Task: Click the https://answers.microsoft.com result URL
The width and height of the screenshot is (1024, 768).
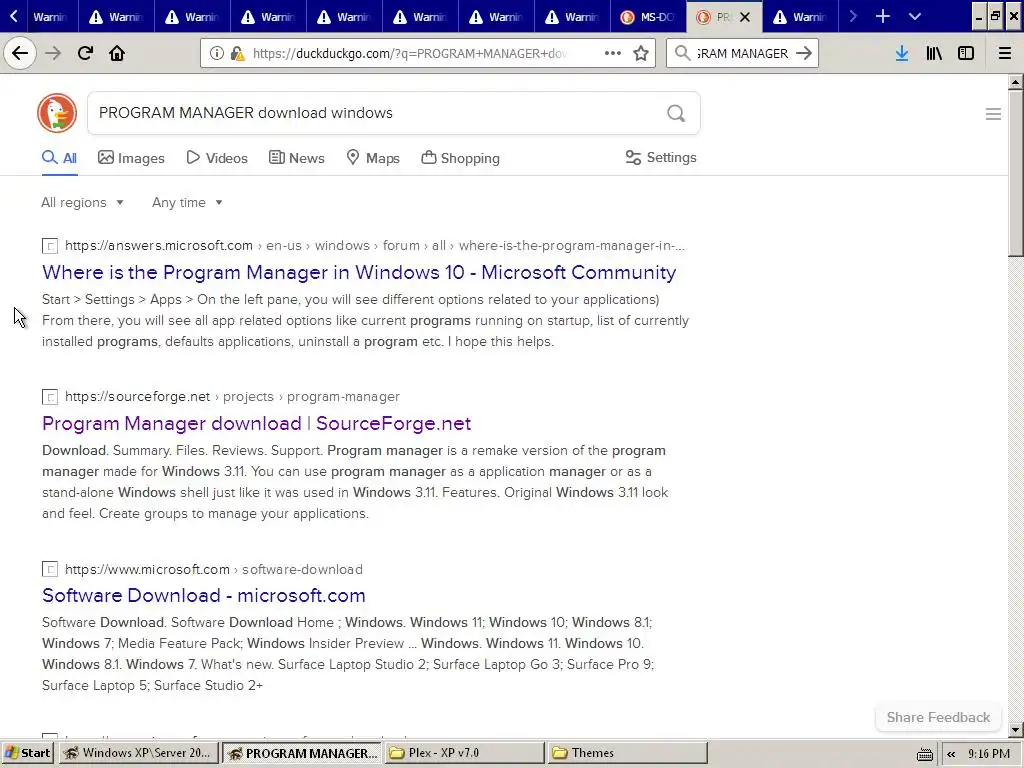Action: pyautogui.click(x=159, y=246)
